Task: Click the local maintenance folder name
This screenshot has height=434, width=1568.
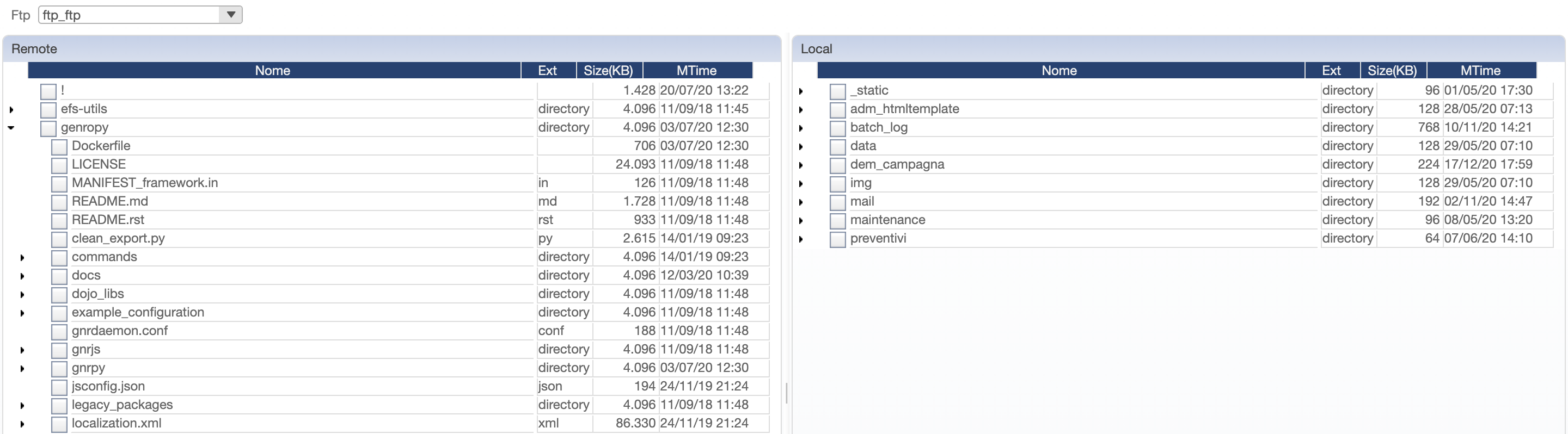Action: click(x=887, y=220)
